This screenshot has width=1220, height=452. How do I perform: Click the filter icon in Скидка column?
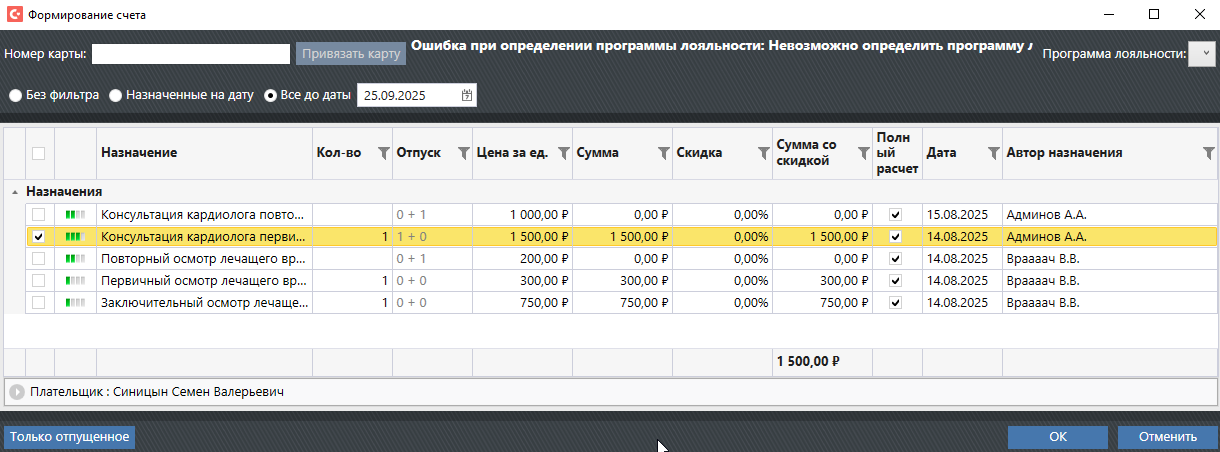[x=763, y=153]
